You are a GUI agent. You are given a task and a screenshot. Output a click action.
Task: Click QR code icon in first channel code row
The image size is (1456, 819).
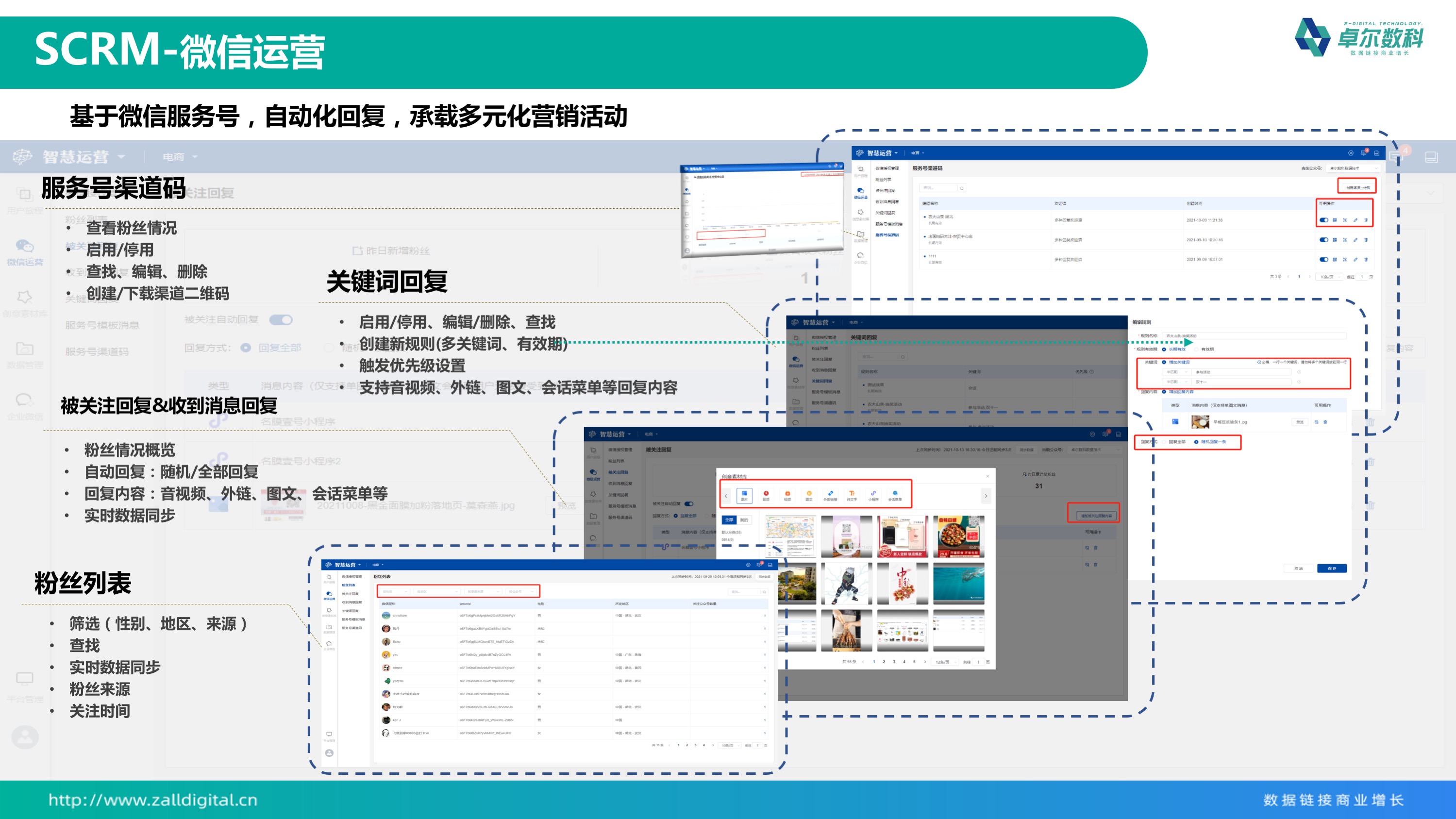[x=1335, y=220]
